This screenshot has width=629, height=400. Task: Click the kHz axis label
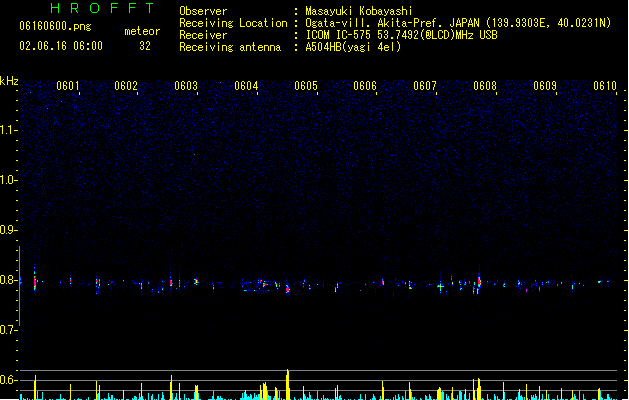click(x=9, y=81)
